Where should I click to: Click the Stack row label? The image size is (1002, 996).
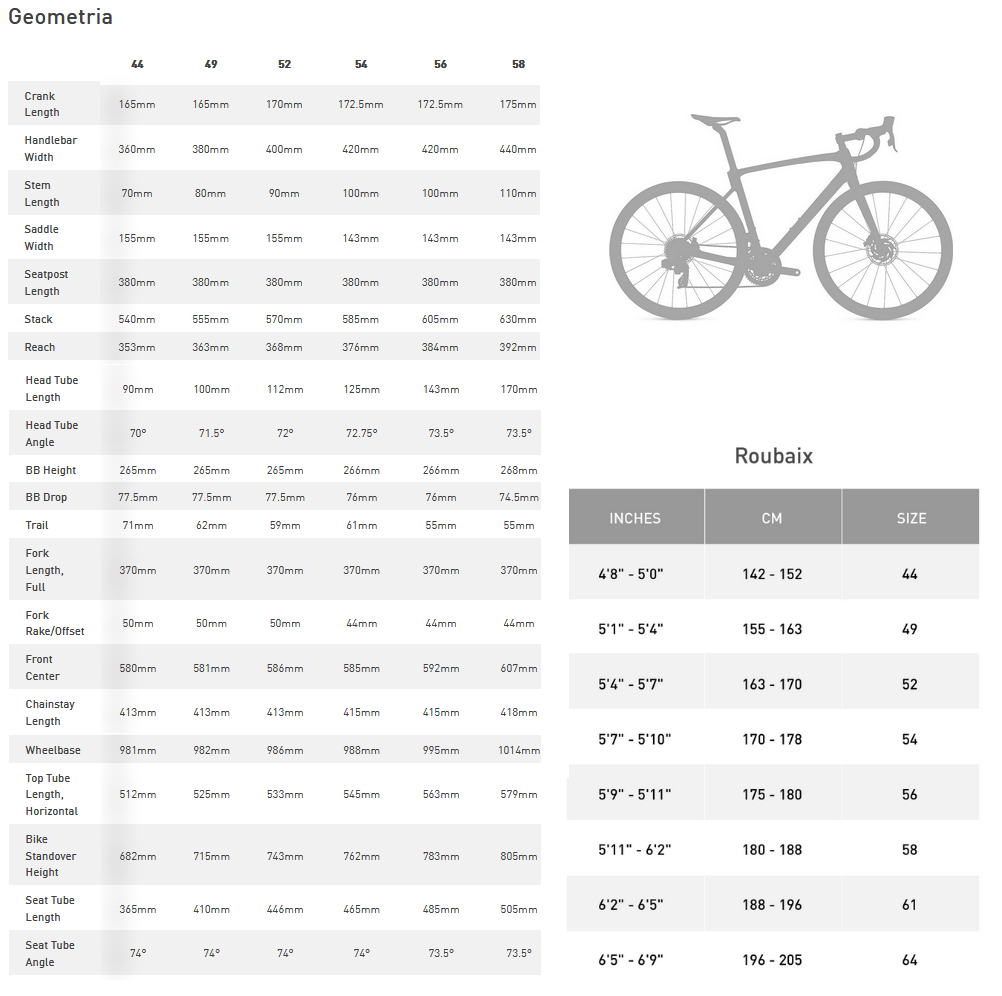[x=38, y=319]
